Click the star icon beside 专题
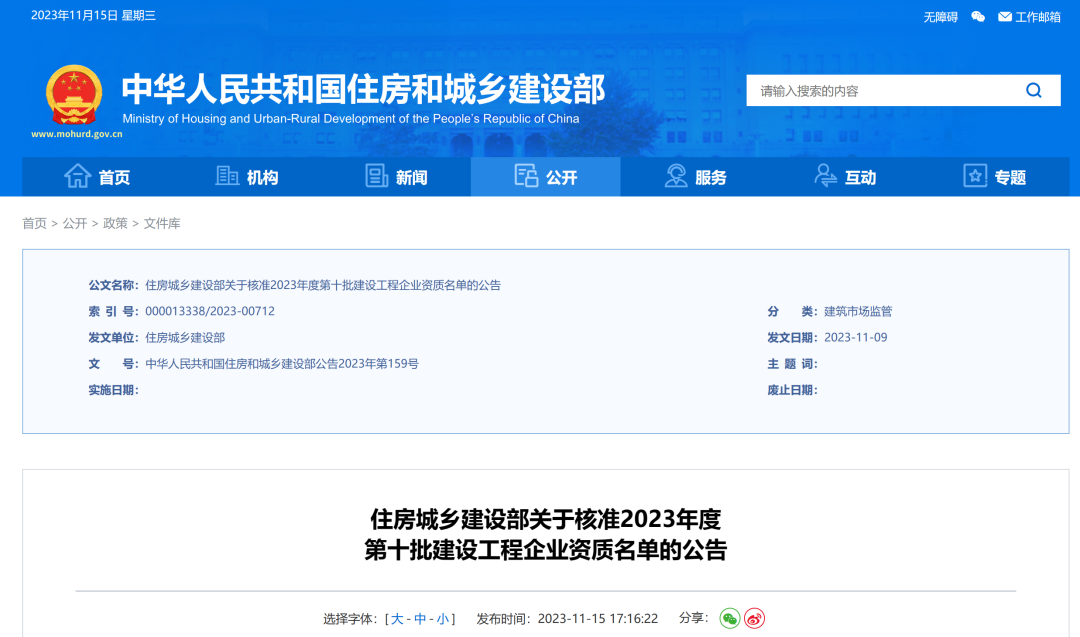 (973, 175)
